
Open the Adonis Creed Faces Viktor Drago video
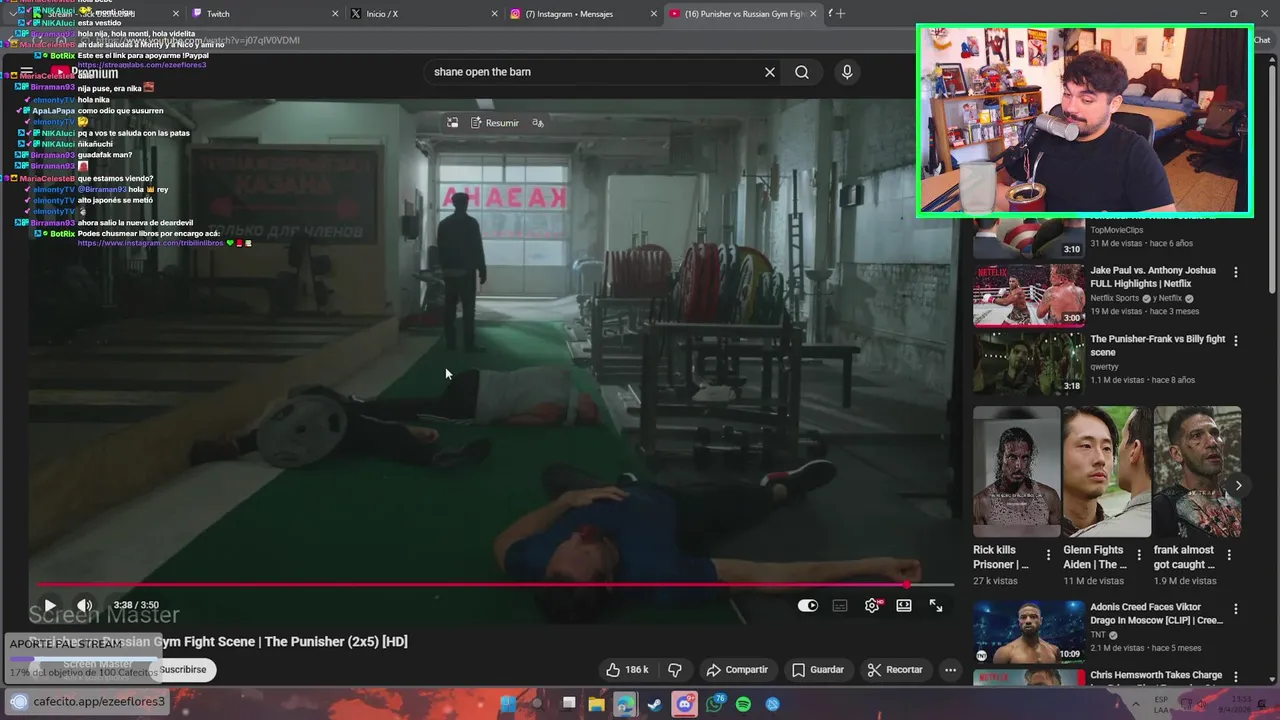coord(1029,631)
